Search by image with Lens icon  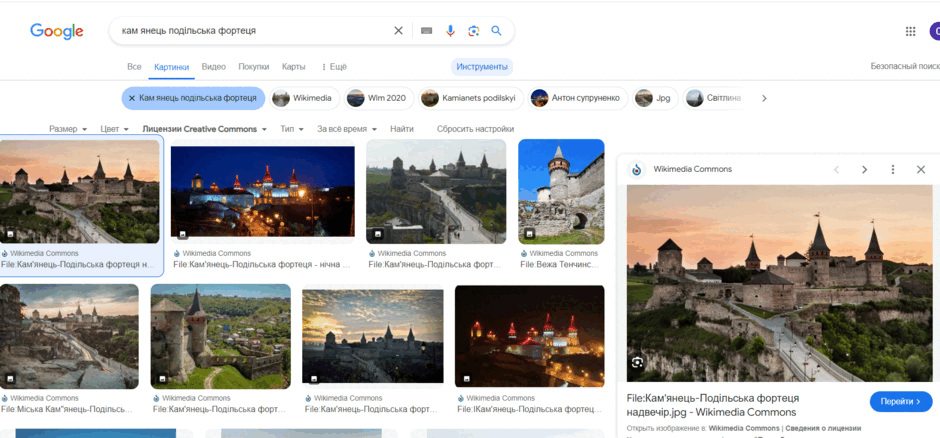click(474, 31)
